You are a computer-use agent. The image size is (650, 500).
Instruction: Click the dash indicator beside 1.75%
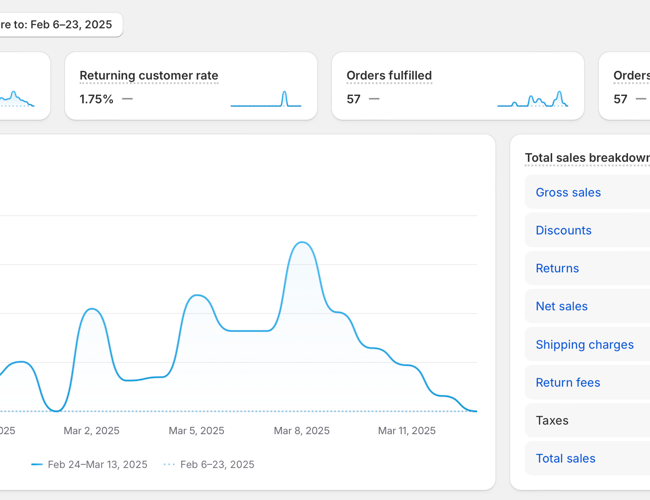tap(127, 99)
